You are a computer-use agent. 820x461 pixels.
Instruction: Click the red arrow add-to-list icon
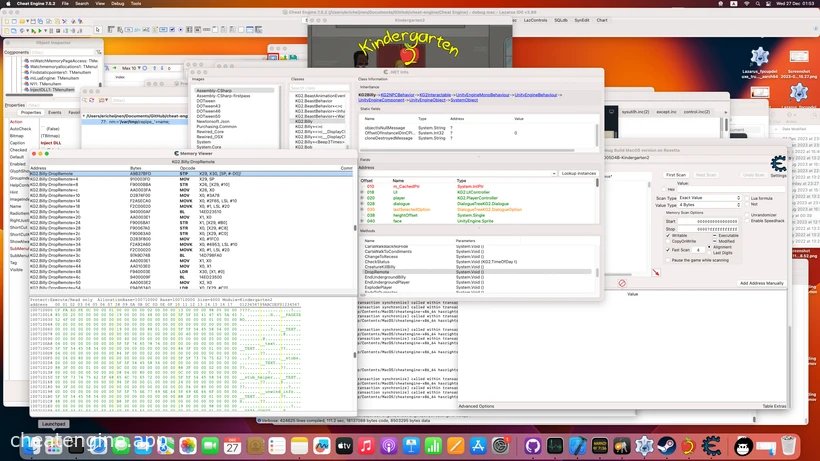656,272
